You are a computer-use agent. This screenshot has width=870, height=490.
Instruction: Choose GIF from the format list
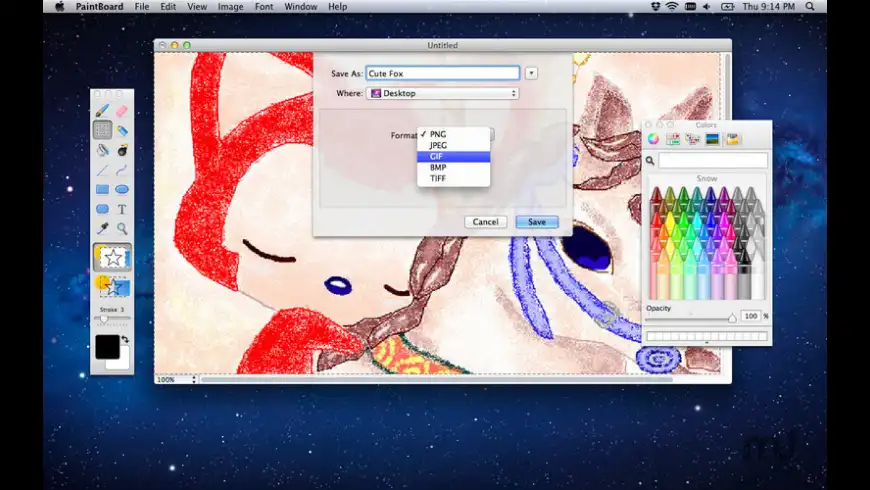click(x=453, y=156)
